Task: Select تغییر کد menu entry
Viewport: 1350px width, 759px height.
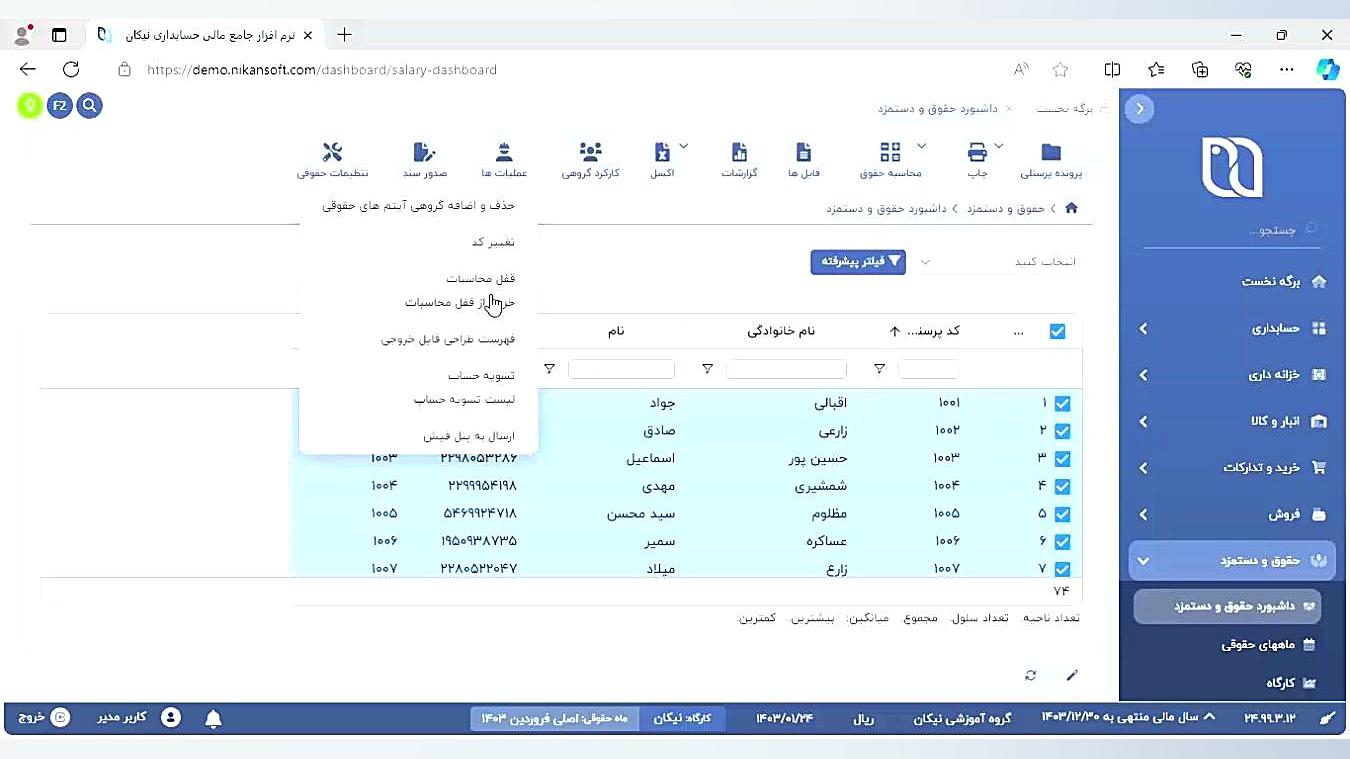Action: pyautogui.click(x=493, y=242)
